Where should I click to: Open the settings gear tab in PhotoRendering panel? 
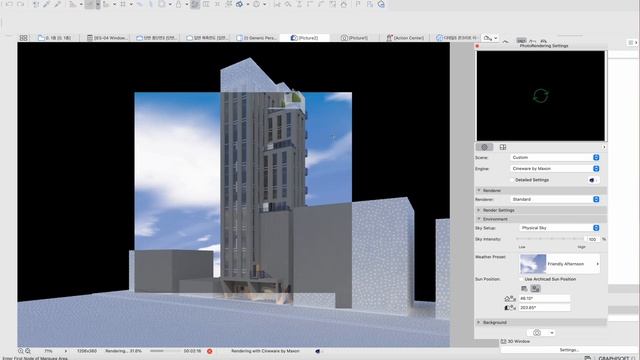(x=484, y=147)
